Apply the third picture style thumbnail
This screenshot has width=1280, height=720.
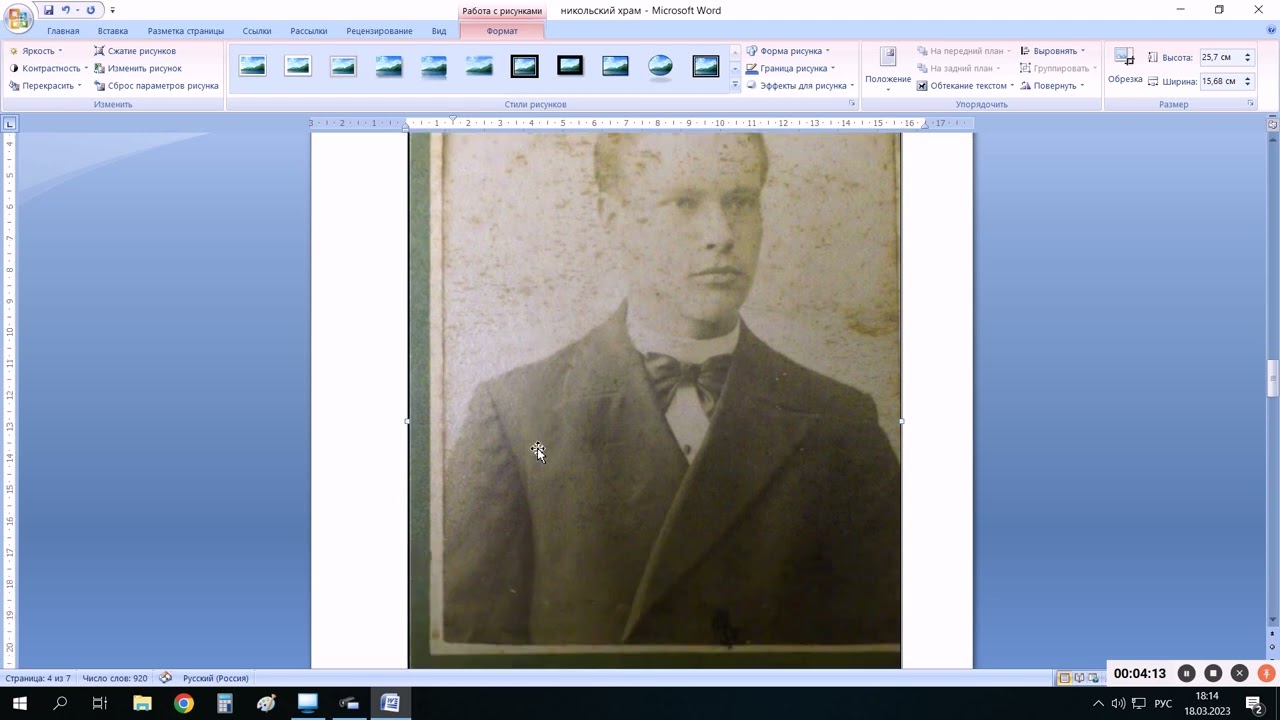343,67
